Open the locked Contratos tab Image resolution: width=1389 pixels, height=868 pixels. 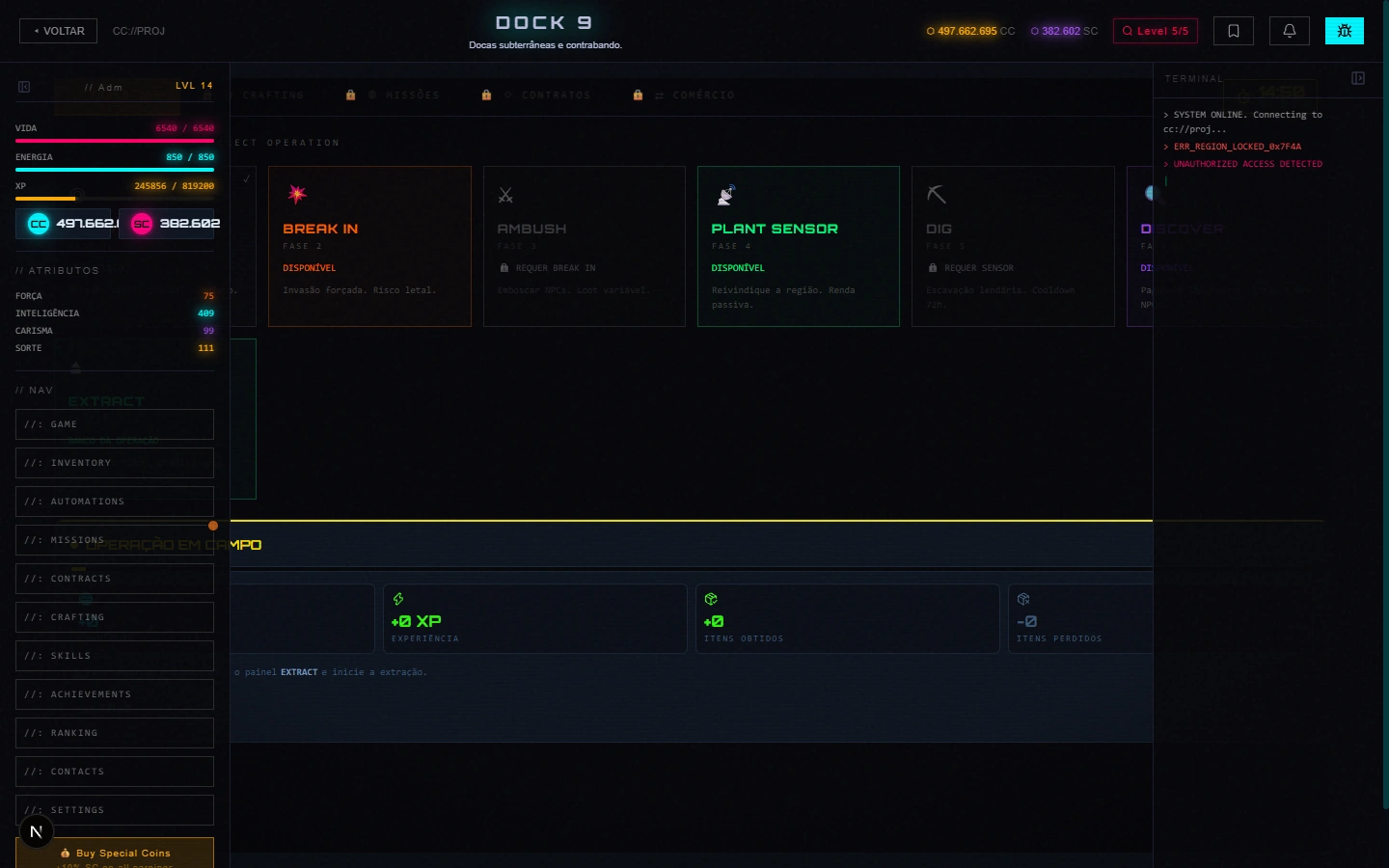pos(536,95)
